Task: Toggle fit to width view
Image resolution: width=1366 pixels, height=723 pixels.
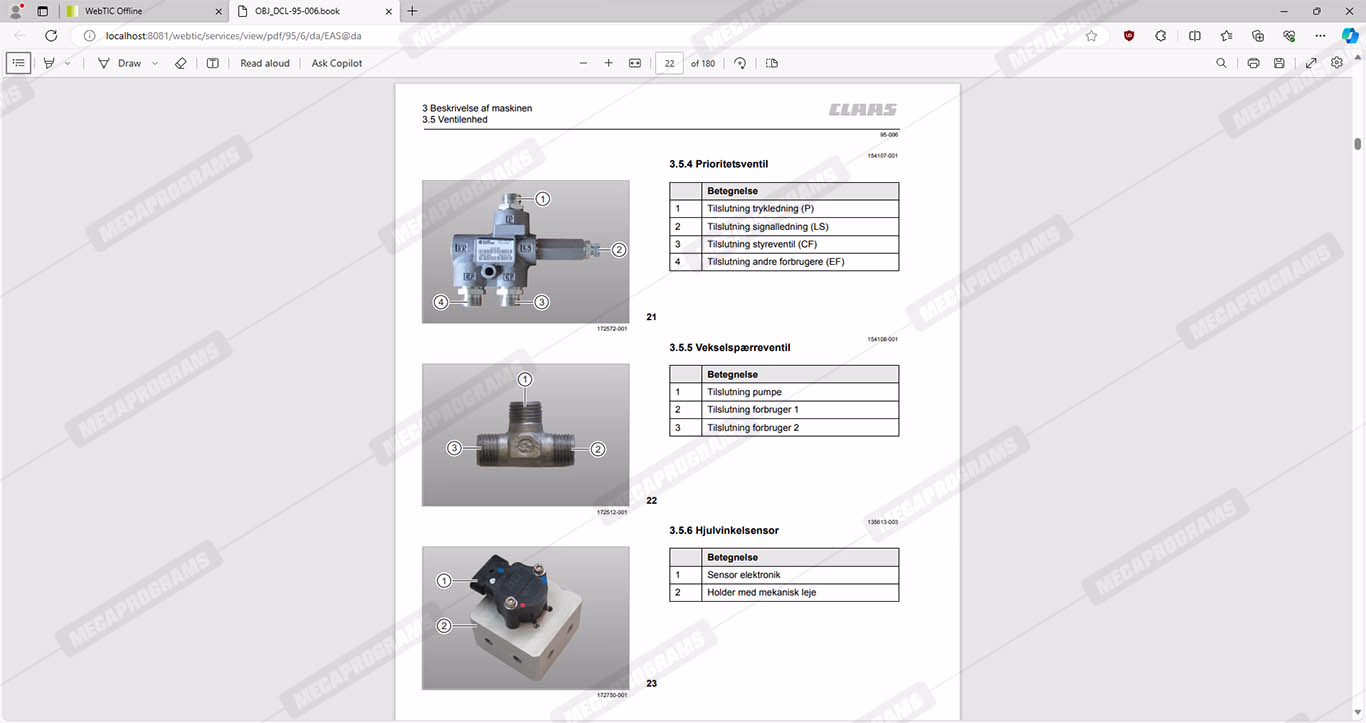Action: [635, 63]
